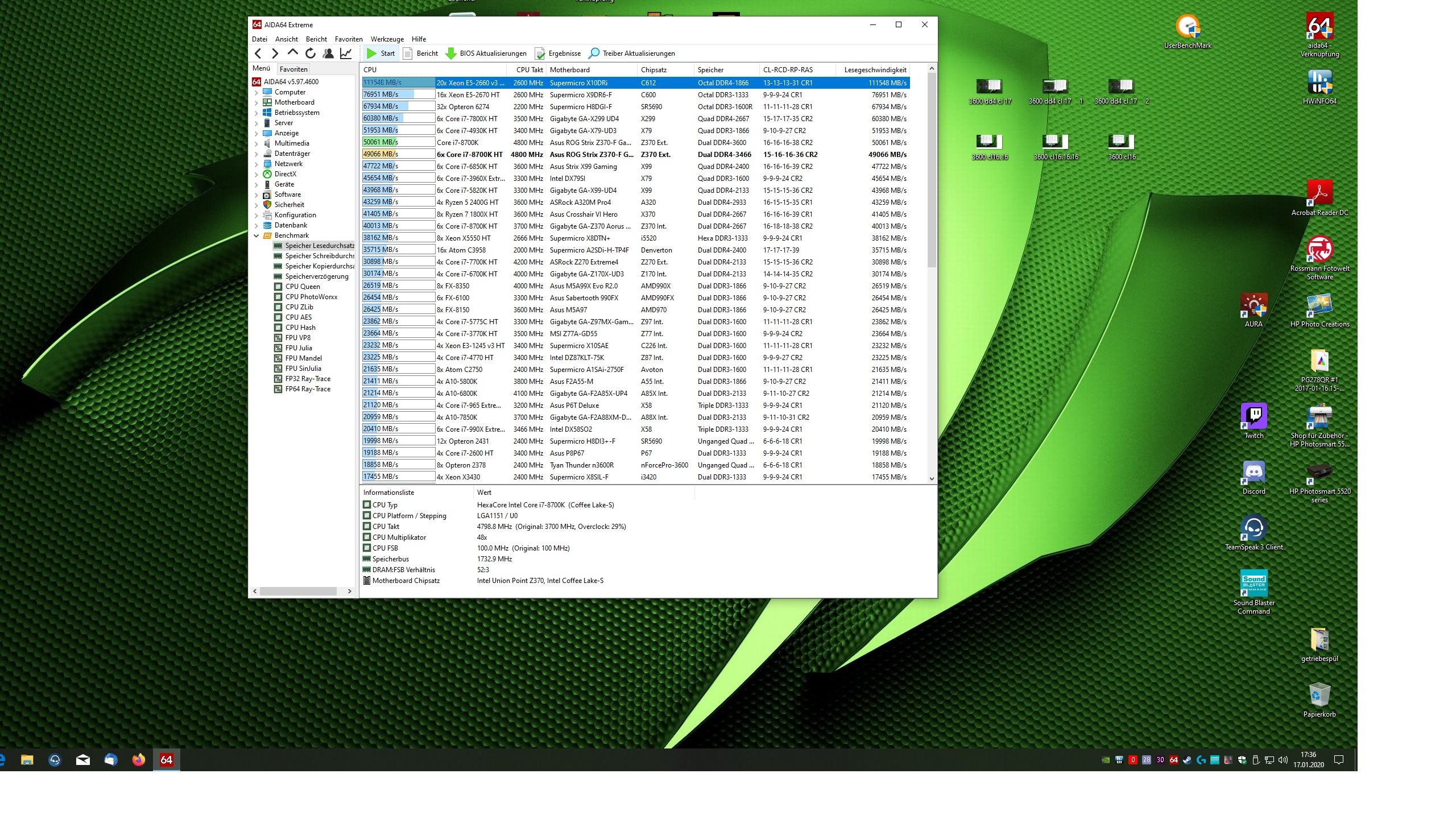Image resolution: width=1456 pixels, height=819 pixels.
Task: Open HWiNFO64 desktop icon
Action: [1319, 88]
